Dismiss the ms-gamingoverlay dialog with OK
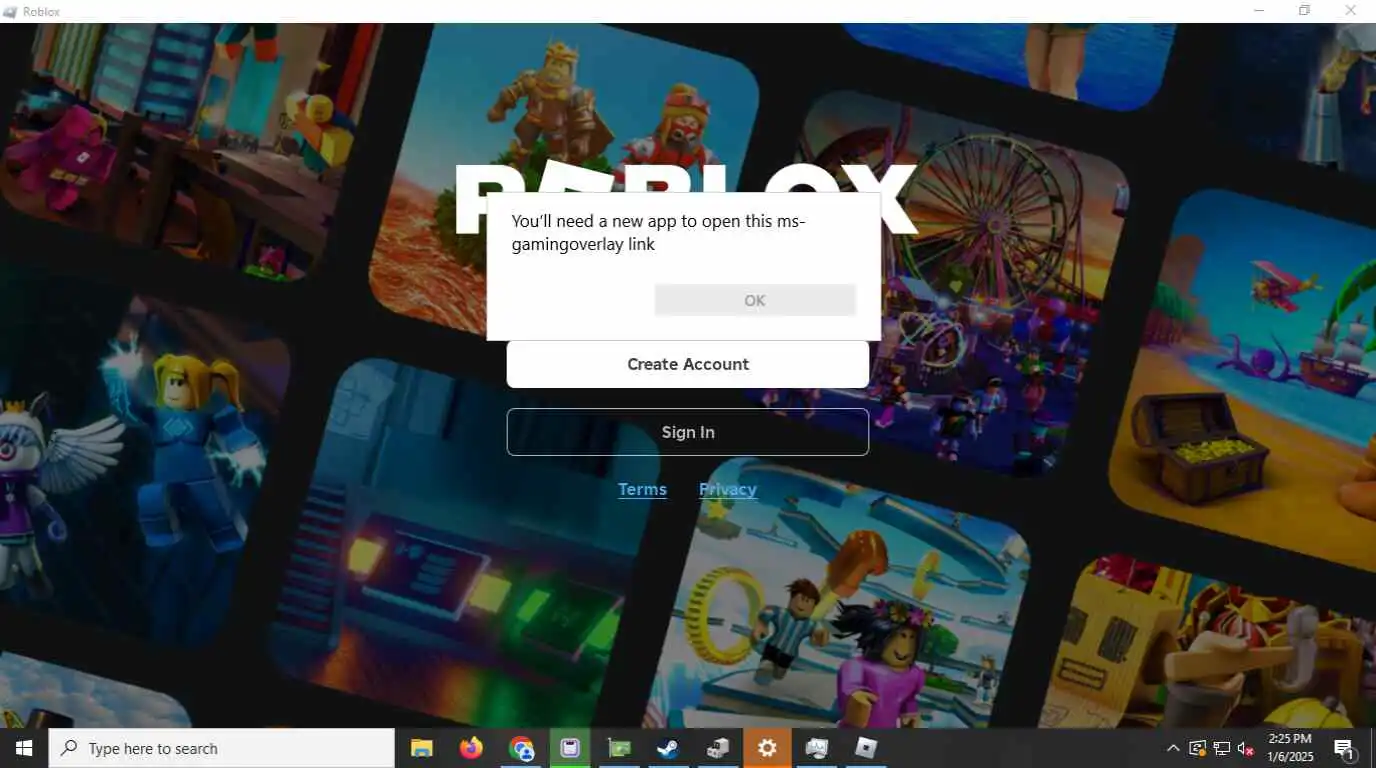Screen dimensions: 1376x768 point(755,300)
